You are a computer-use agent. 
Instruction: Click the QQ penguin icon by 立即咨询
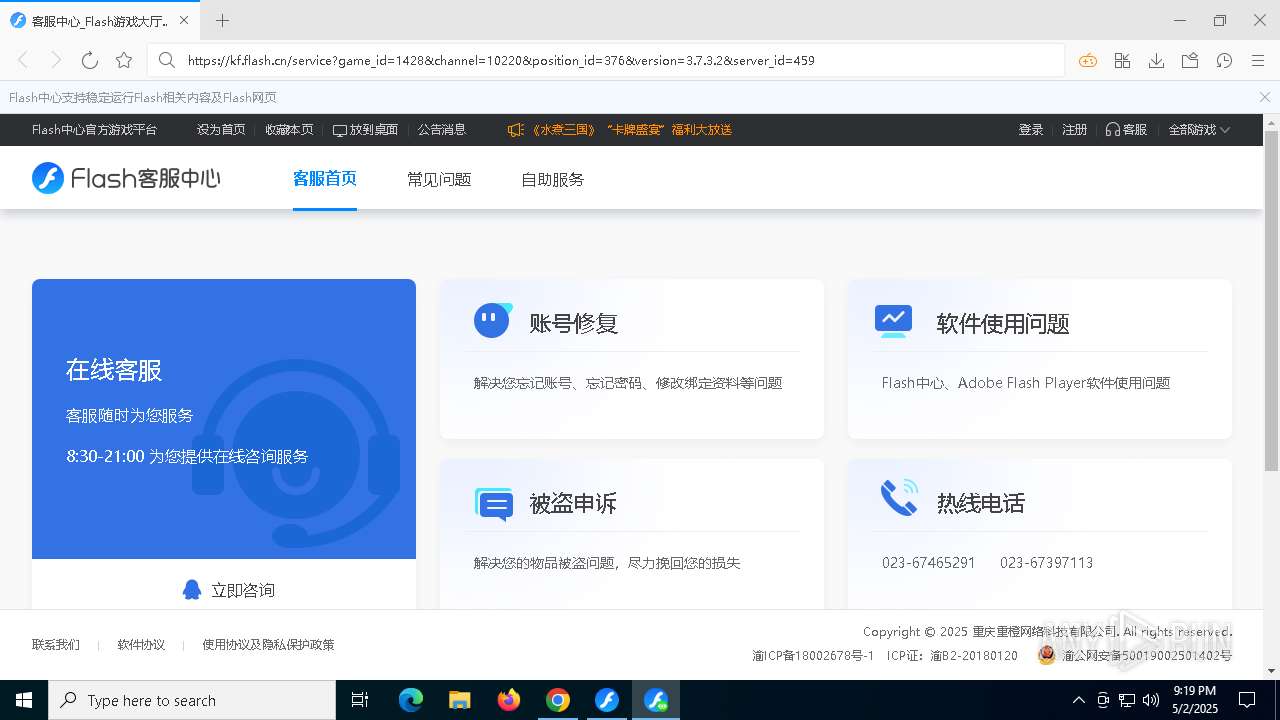tap(192, 590)
